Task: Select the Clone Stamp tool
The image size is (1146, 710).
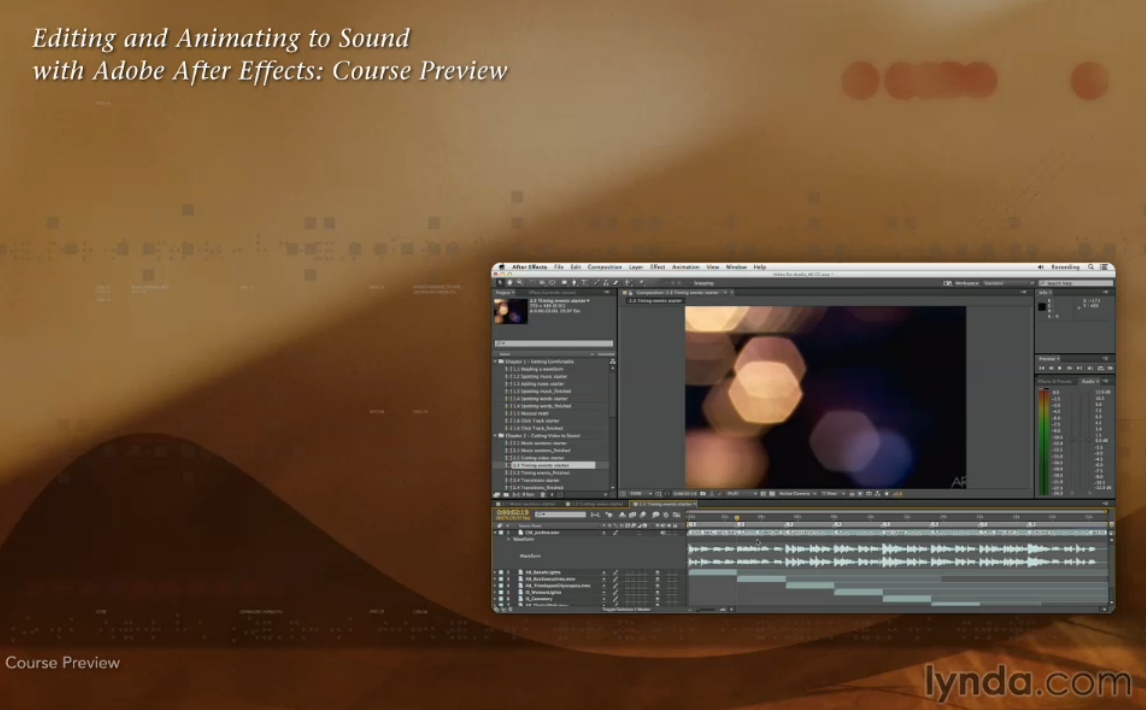Action: click(606, 283)
